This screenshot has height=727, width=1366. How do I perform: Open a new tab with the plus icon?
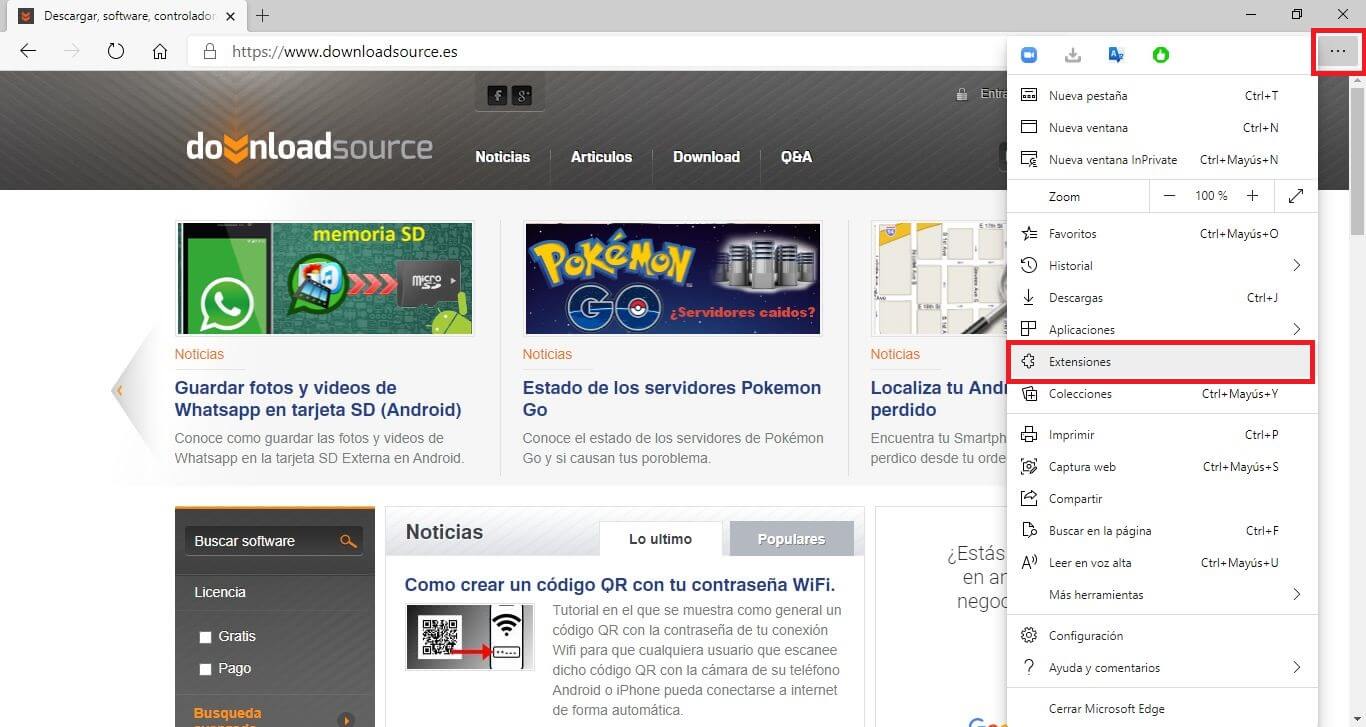[x=263, y=16]
